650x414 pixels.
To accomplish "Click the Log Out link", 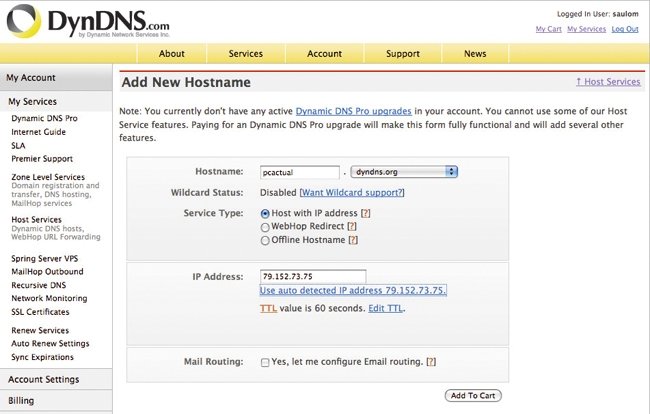I will [x=625, y=29].
